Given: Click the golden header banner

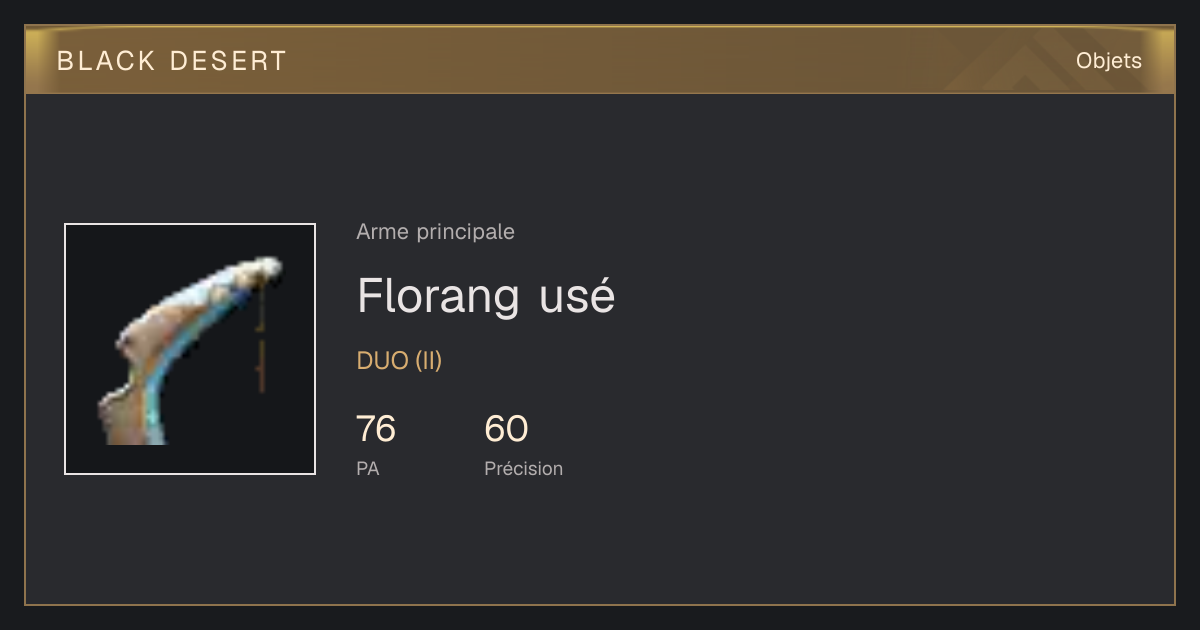Looking at the screenshot, I should click(600, 60).
